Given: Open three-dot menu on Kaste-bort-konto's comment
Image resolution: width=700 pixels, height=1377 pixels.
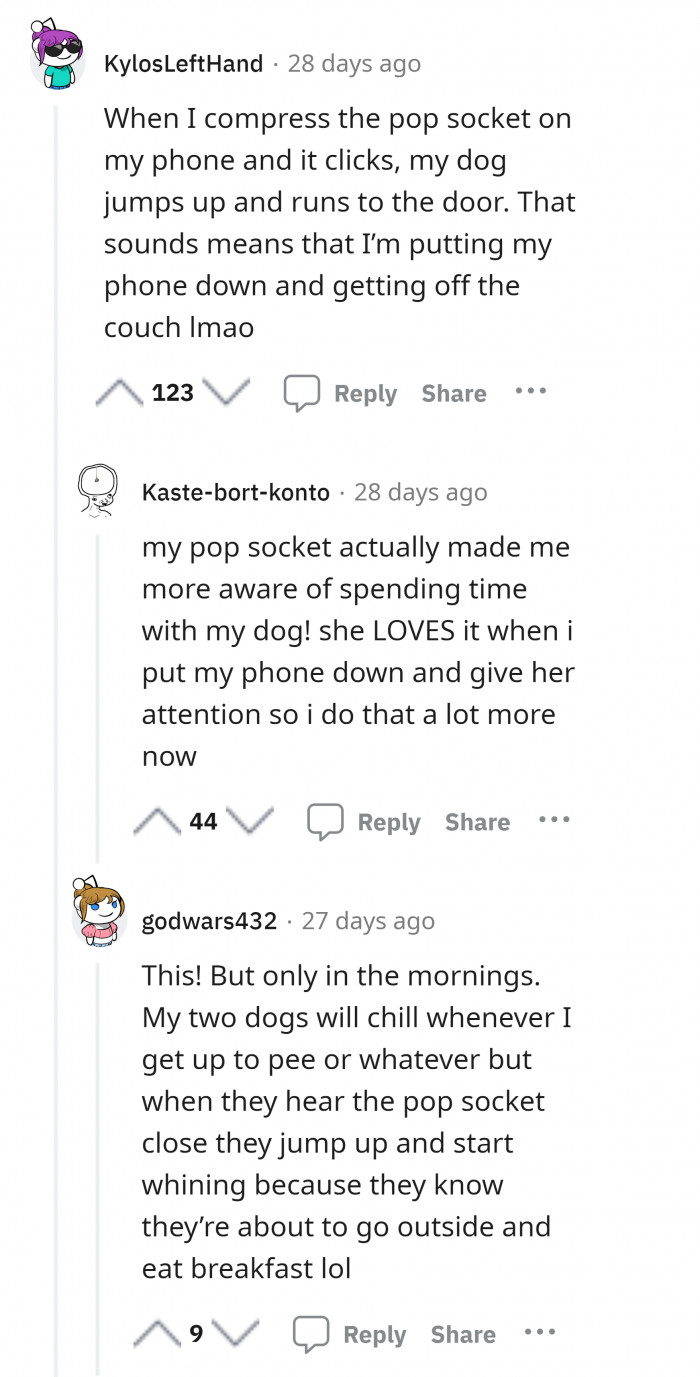Looking at the screenshot, I should click(553, 821).
